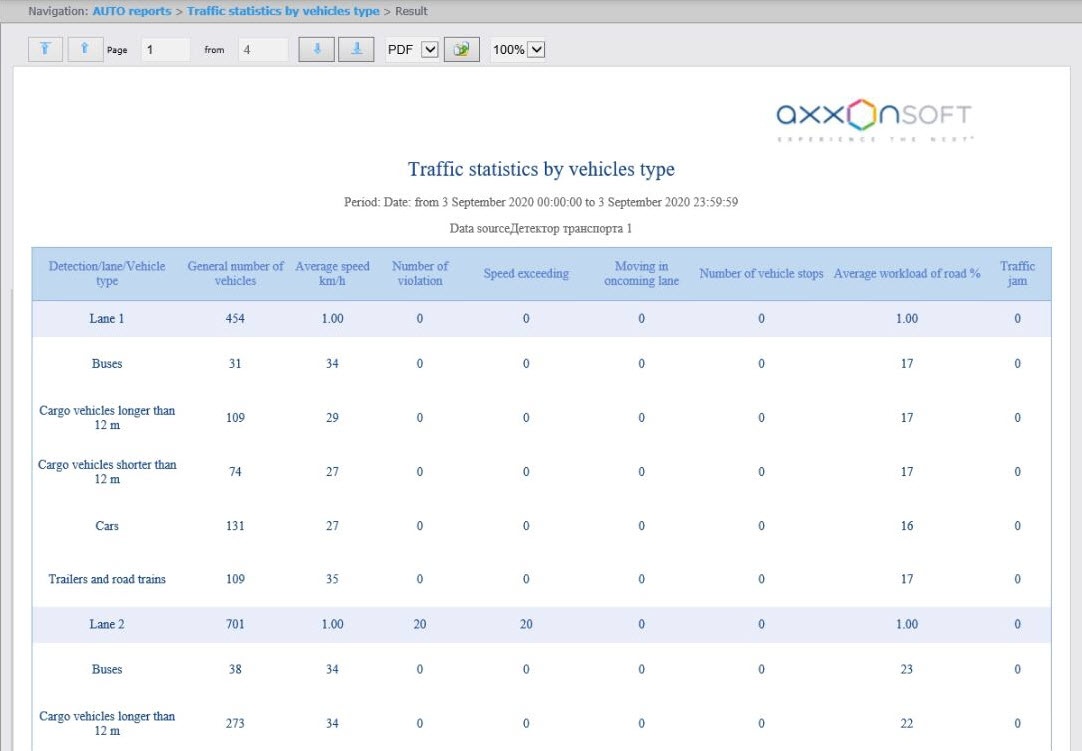This screenshot has height=751, width=1082.
Task: Click the Speed exceeding column header
Action: (526, 274)
